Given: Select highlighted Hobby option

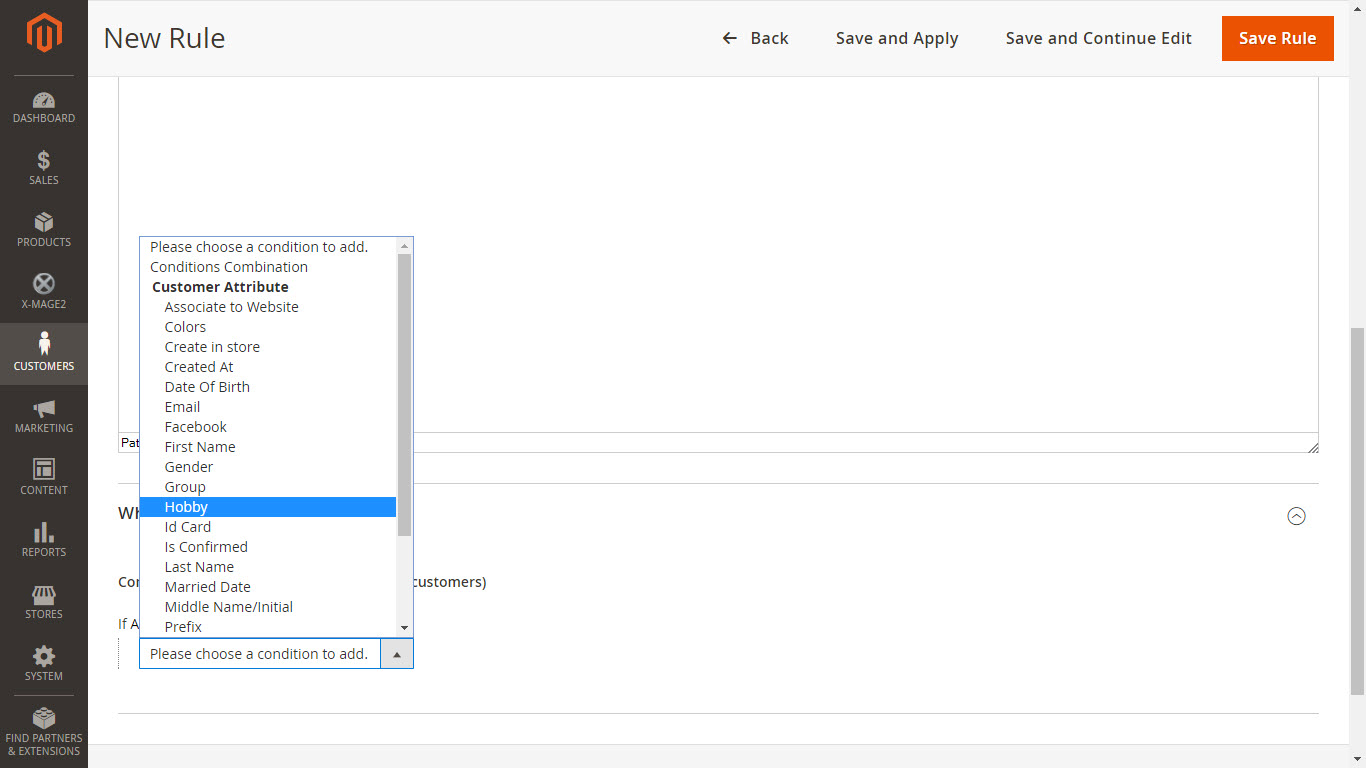Looking at the screenshot, I should [x=268, y=507].
